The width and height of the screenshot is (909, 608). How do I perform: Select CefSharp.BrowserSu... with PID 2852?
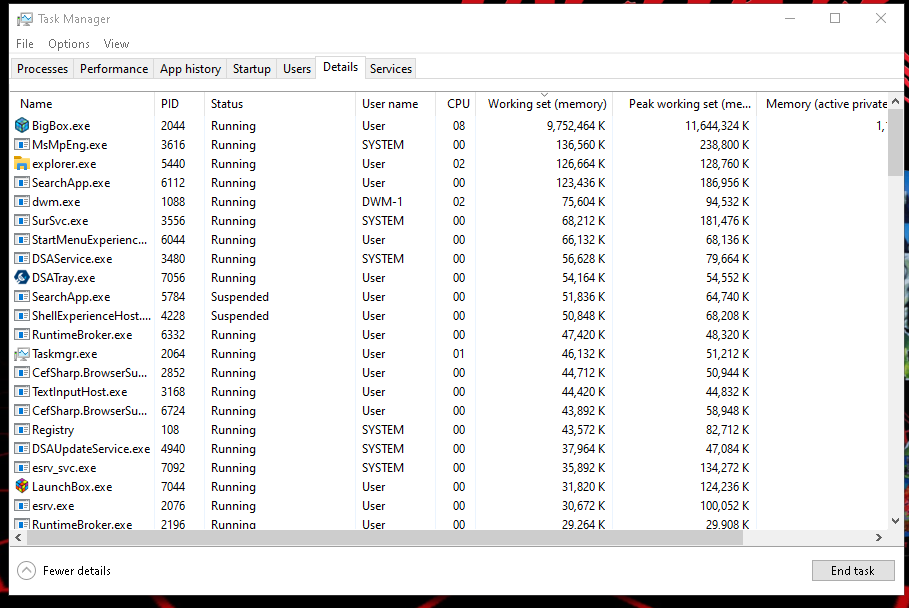(89, 373)
